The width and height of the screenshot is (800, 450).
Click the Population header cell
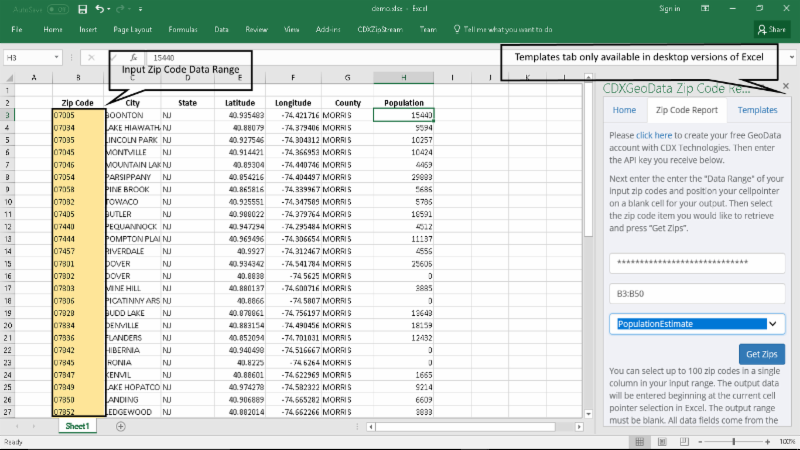pyautogui.click(x=404, y=103)
